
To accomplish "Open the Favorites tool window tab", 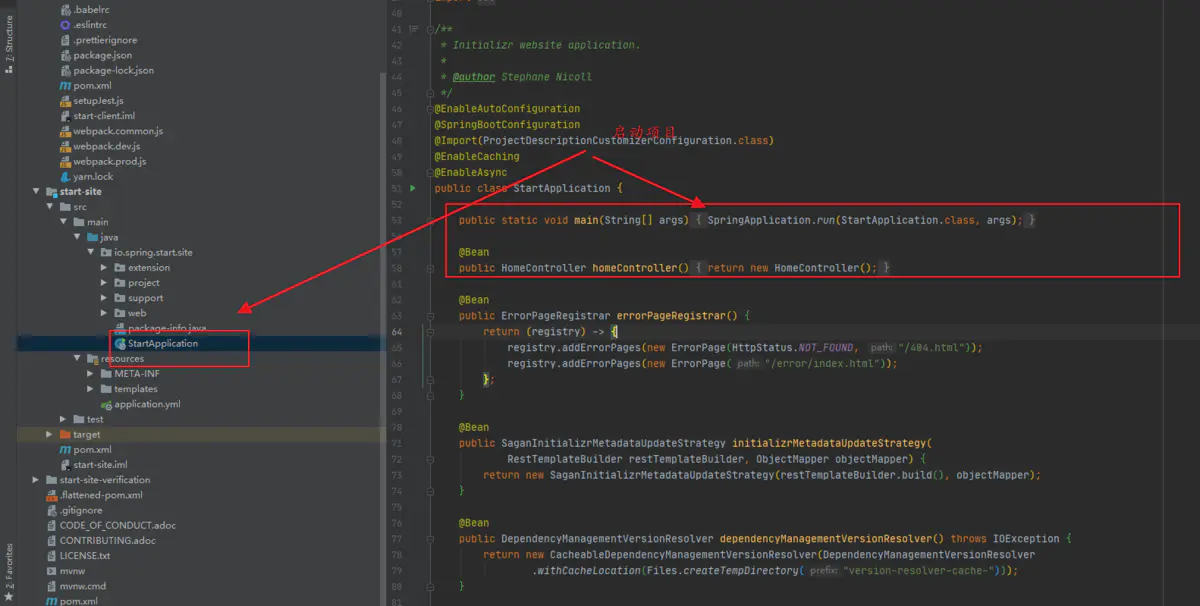I will (9, 572).
